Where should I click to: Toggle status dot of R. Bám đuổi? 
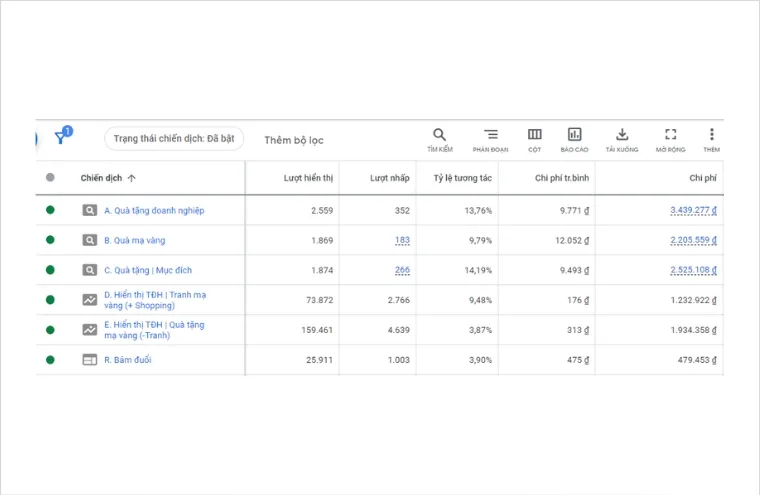point(50,360)
